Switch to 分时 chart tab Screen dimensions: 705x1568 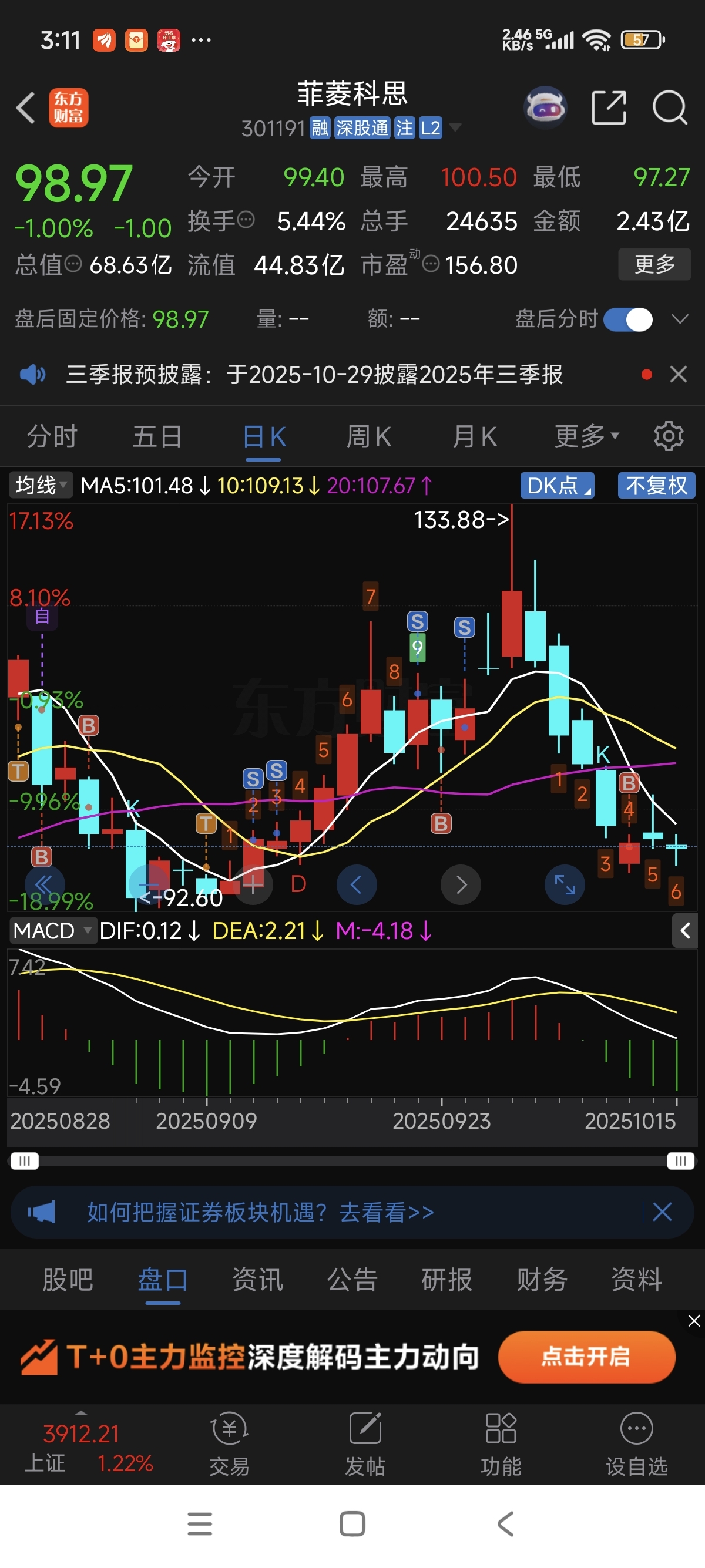tap(52, 436)
